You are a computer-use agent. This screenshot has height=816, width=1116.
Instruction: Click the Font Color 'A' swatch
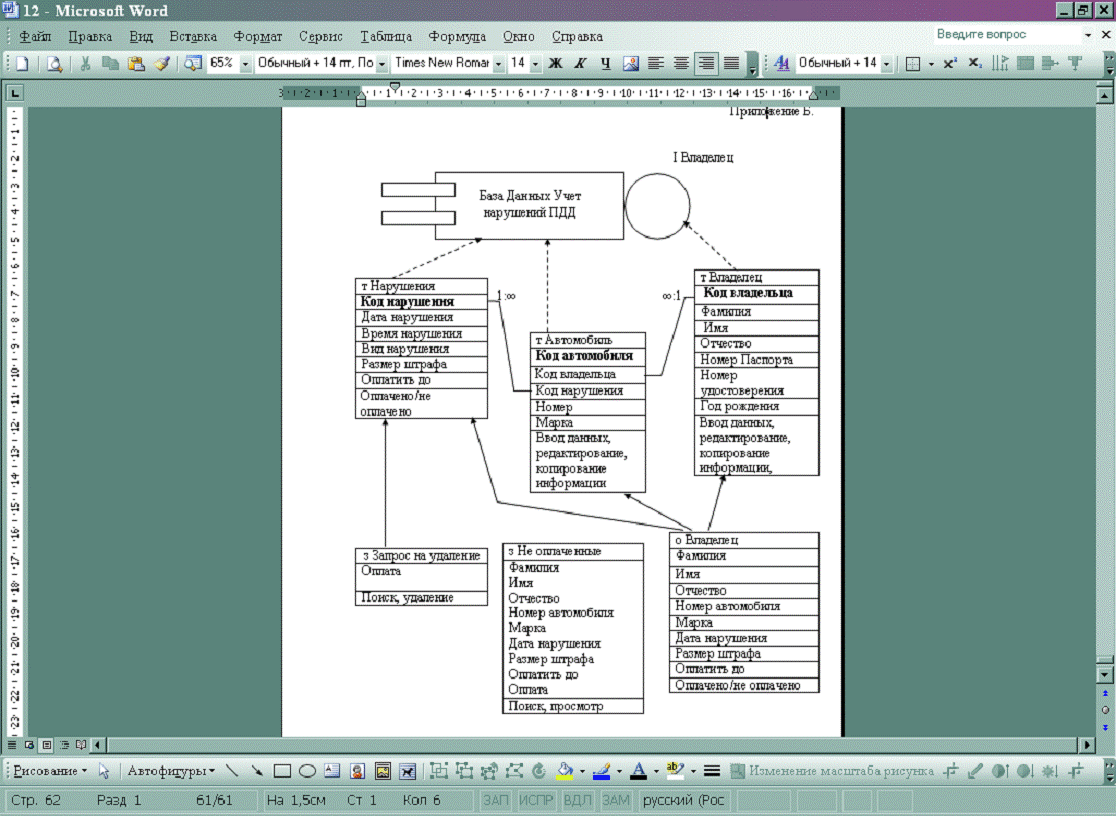coord(637,771)
